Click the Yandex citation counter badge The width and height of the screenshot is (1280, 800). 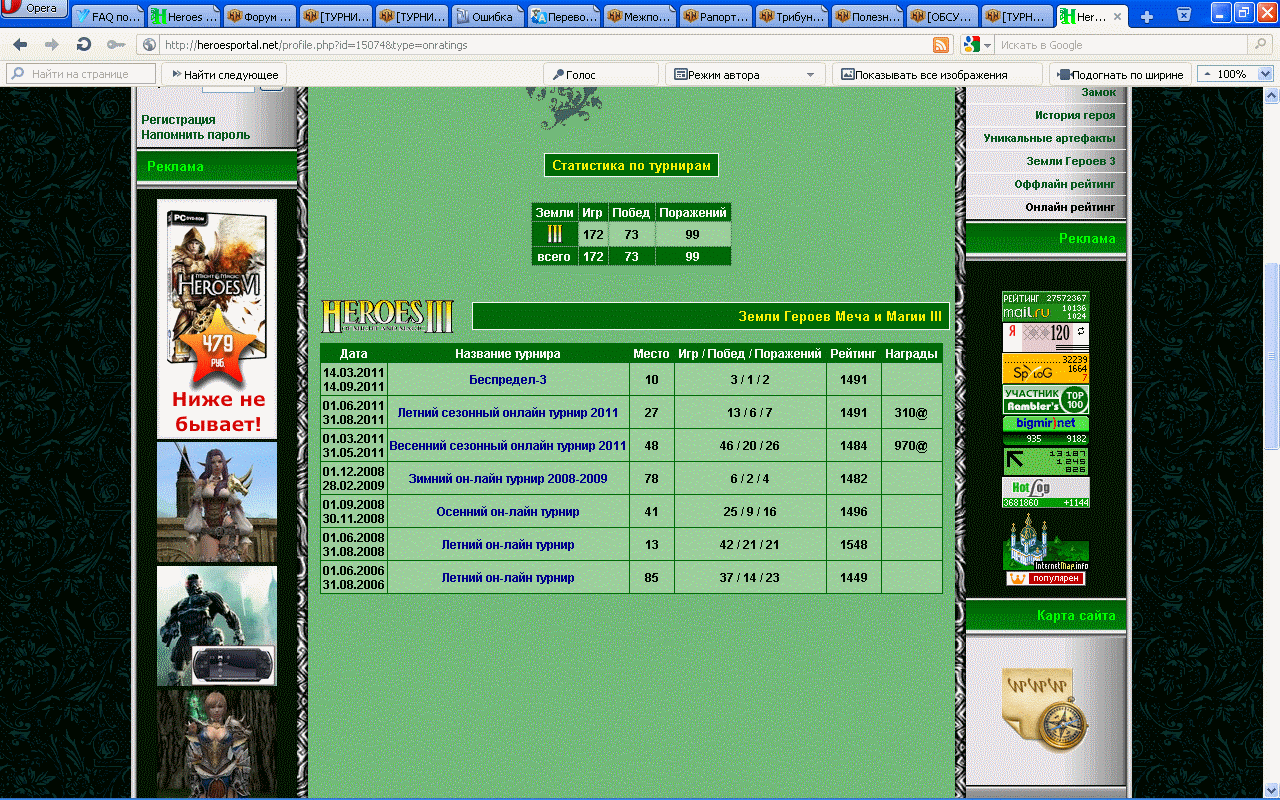pyautogui.click(x=1046, y=337)
